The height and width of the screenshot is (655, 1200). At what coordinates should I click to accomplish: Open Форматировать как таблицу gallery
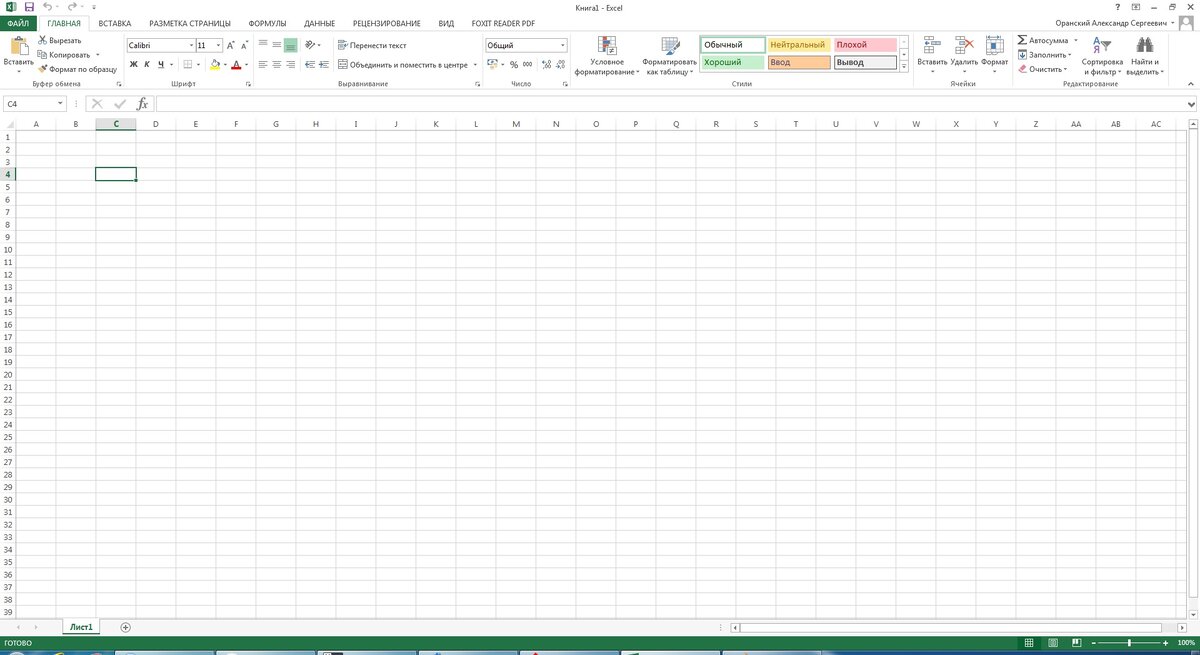[670, 57]
